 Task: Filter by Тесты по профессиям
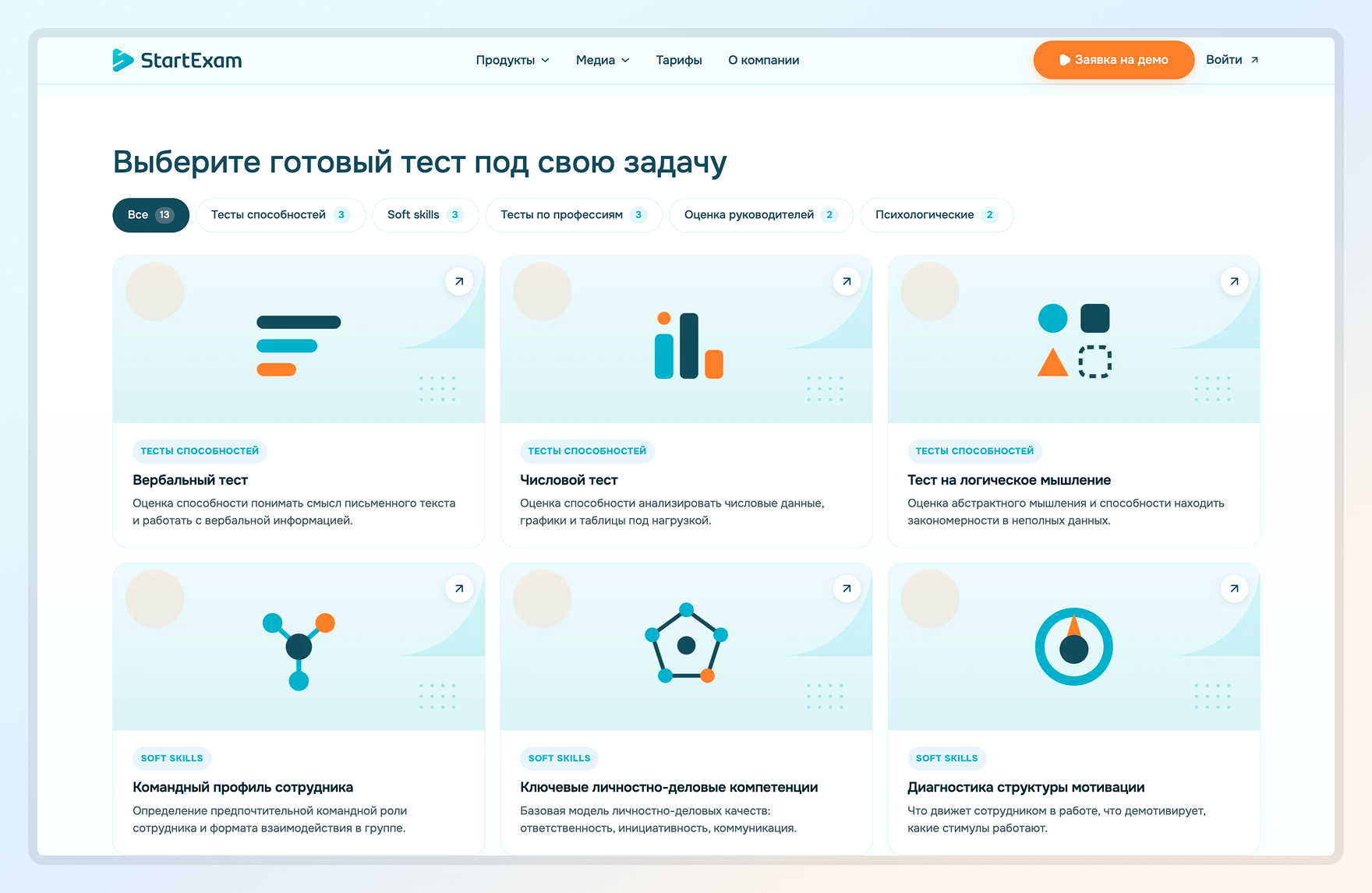(574, 215)
